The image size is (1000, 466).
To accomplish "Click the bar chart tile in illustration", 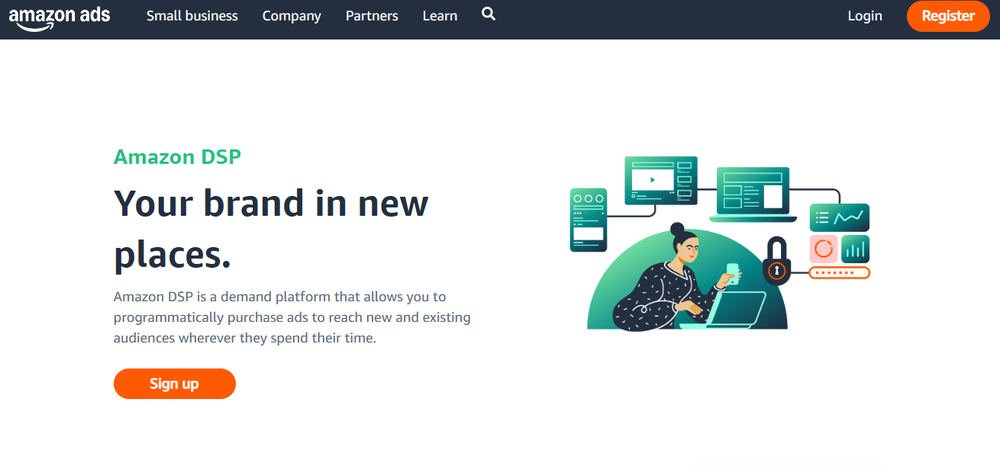I will pos(855,249).
